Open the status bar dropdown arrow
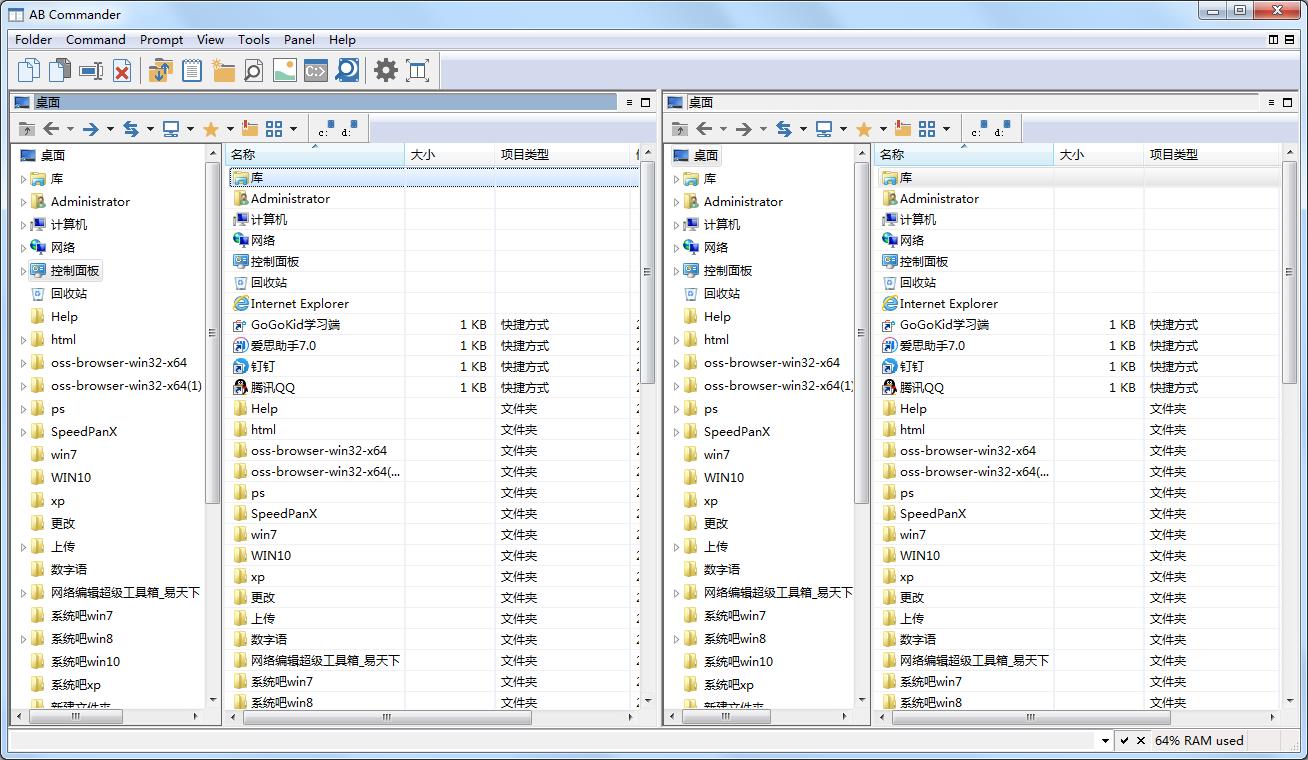 [1105, 741]
